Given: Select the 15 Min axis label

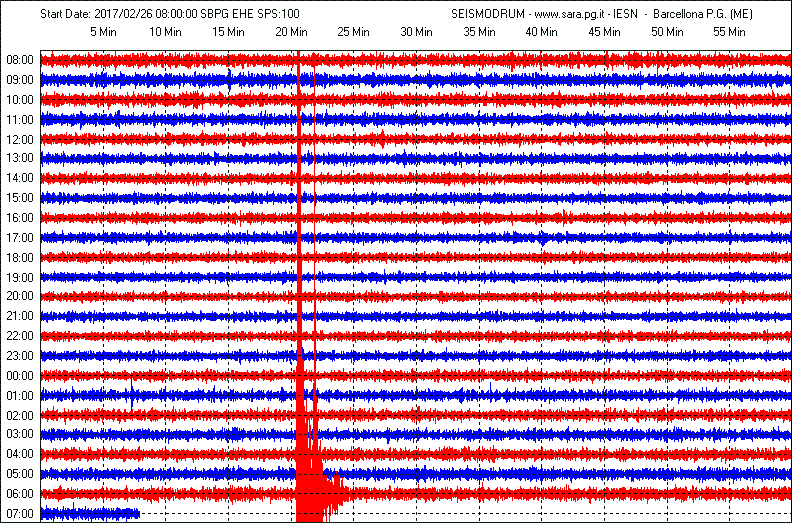Looking at the screenshot, I should [228, 32].
